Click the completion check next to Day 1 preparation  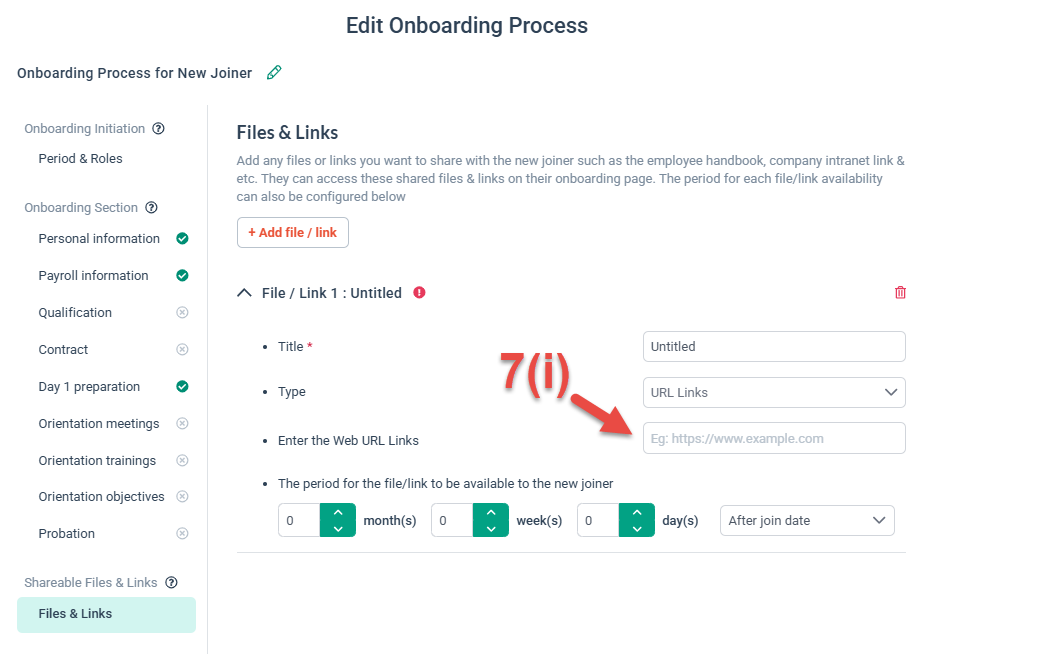(182, 386)
